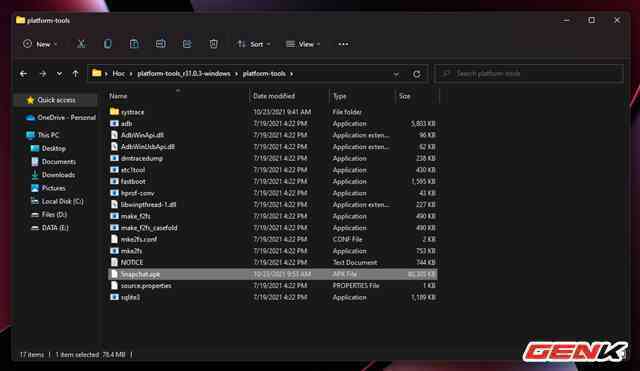Open the recent locations chevron
640x371 pixels.
pos(60,74)
